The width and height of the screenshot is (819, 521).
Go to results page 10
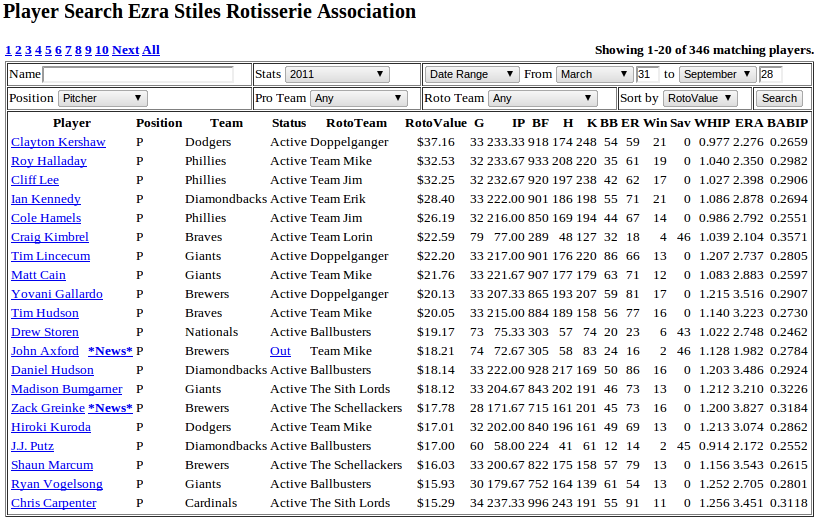click(102, 50)
